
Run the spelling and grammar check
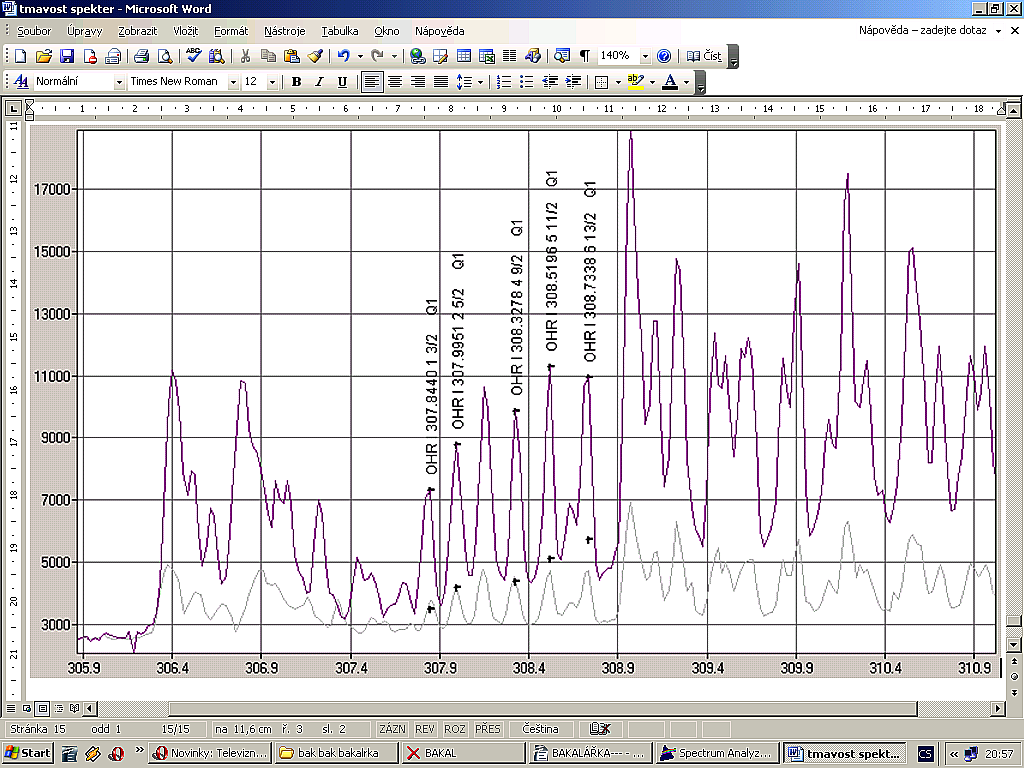193,56
